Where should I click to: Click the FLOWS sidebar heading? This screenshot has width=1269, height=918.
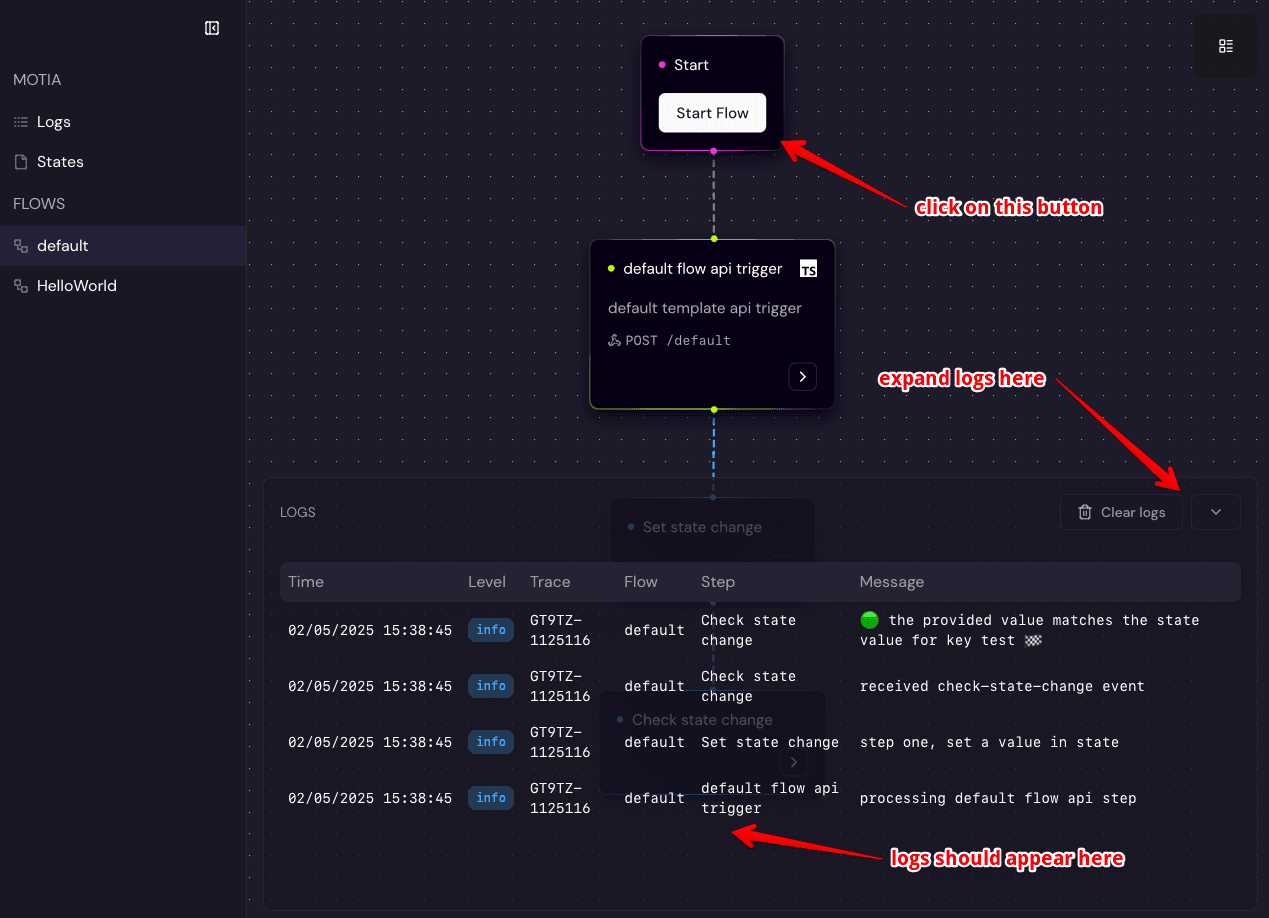[39, 204]
